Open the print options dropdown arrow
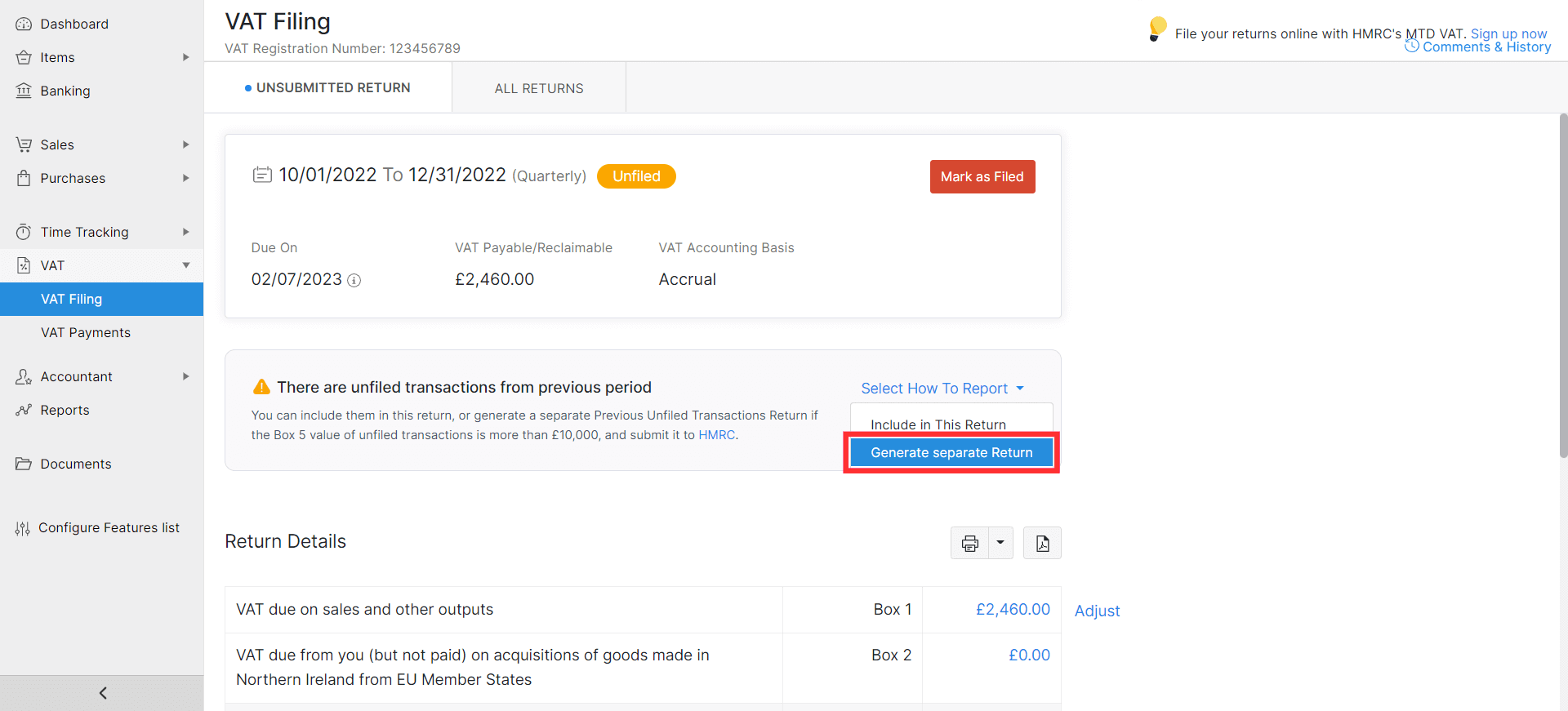This screenshot has height=711, width=1568. click(x=1000, y=543)
